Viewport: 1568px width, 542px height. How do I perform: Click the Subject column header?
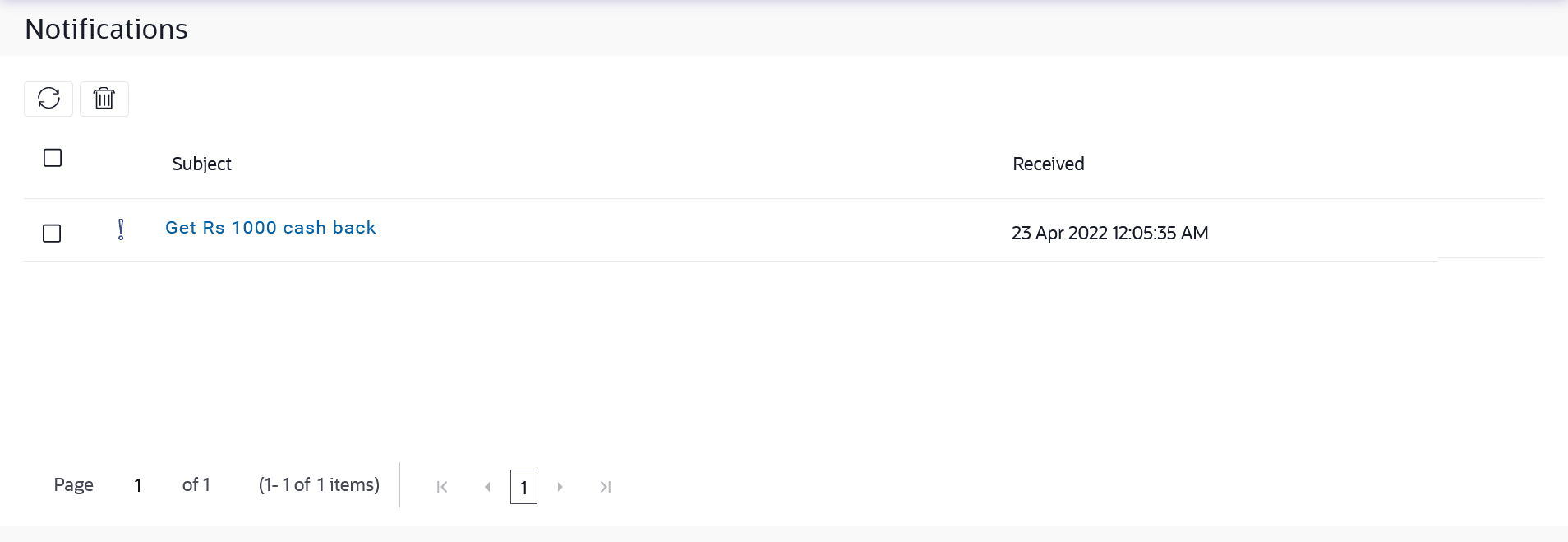pyautogui.click(x=201, y=164)
